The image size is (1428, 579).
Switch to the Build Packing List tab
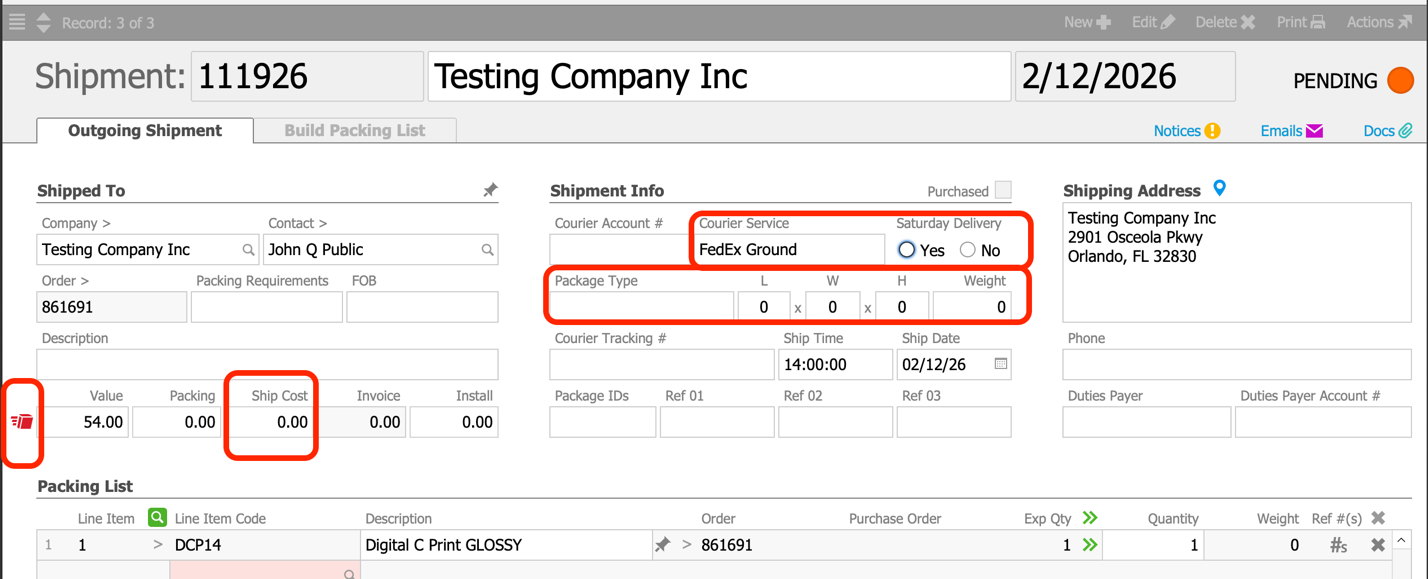point(354,130)
